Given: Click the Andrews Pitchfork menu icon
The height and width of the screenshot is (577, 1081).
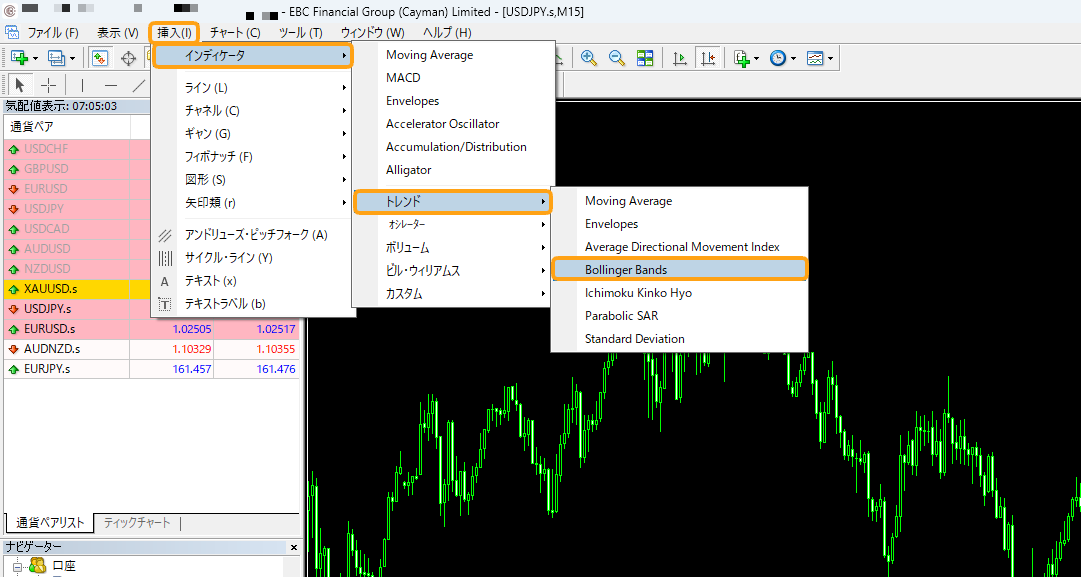Looking at the screenshot, I should pyautogui.click(x=165, y=235).
